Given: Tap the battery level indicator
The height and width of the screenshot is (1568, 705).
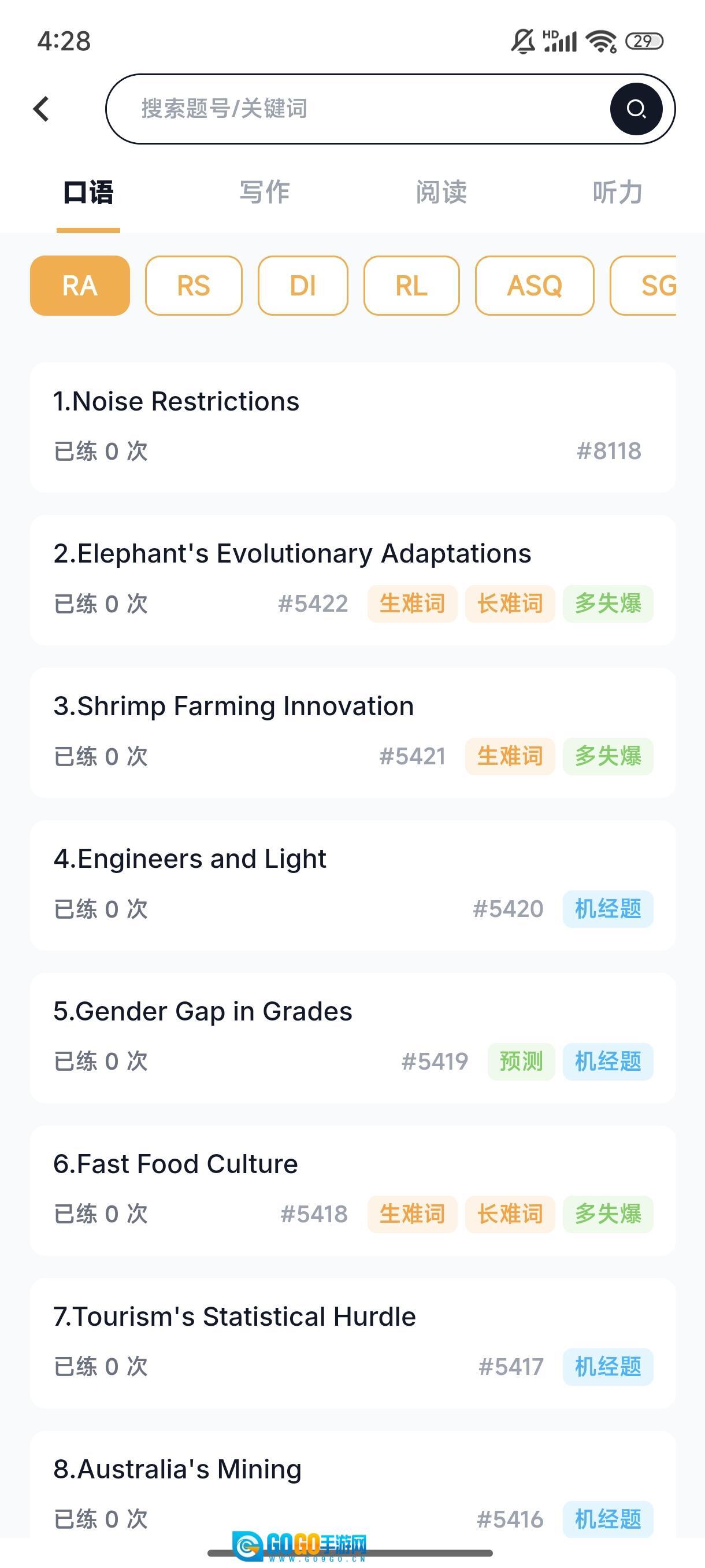Looking at the screenshot, I should point(644,42).
